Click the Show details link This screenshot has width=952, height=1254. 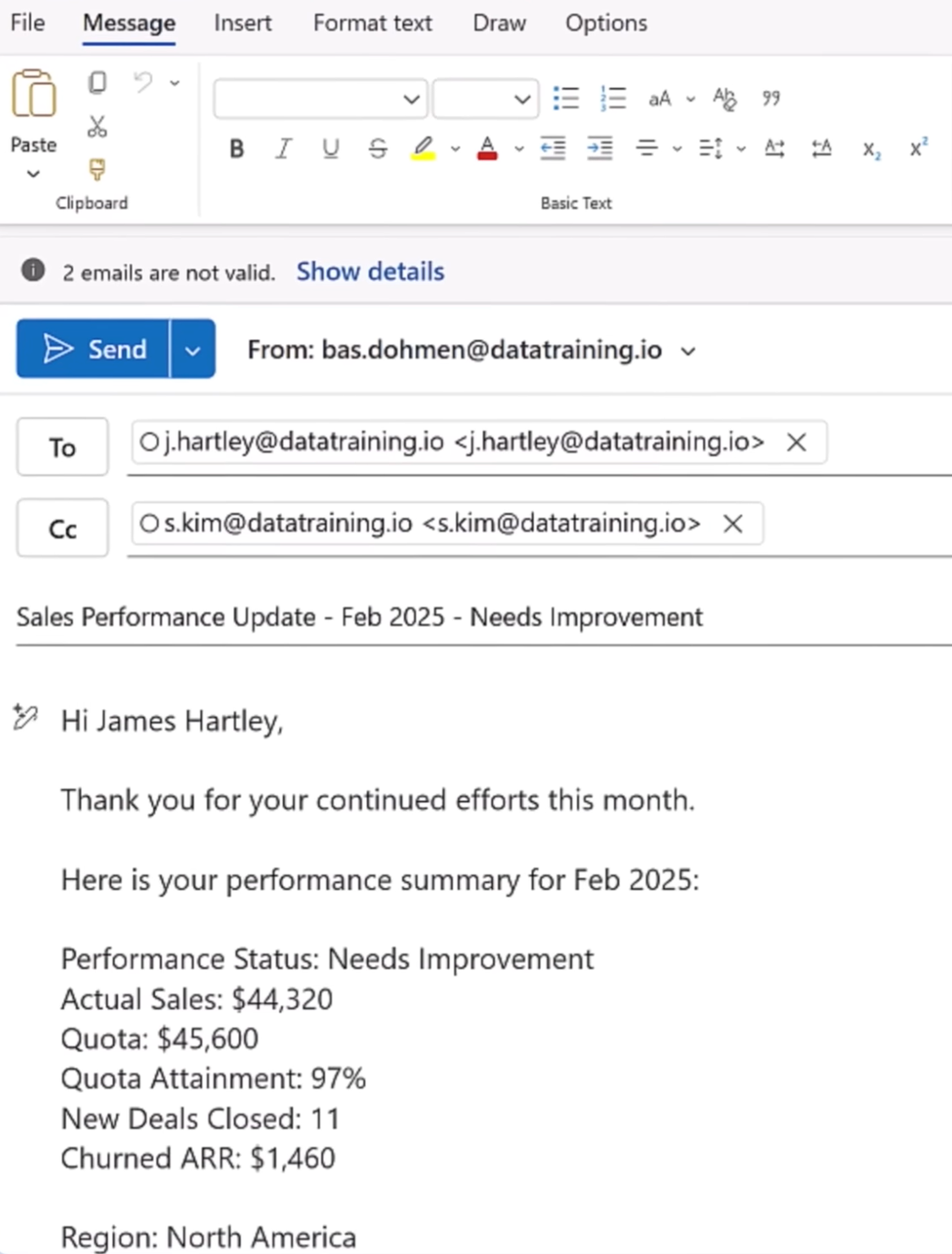[370, 272]
